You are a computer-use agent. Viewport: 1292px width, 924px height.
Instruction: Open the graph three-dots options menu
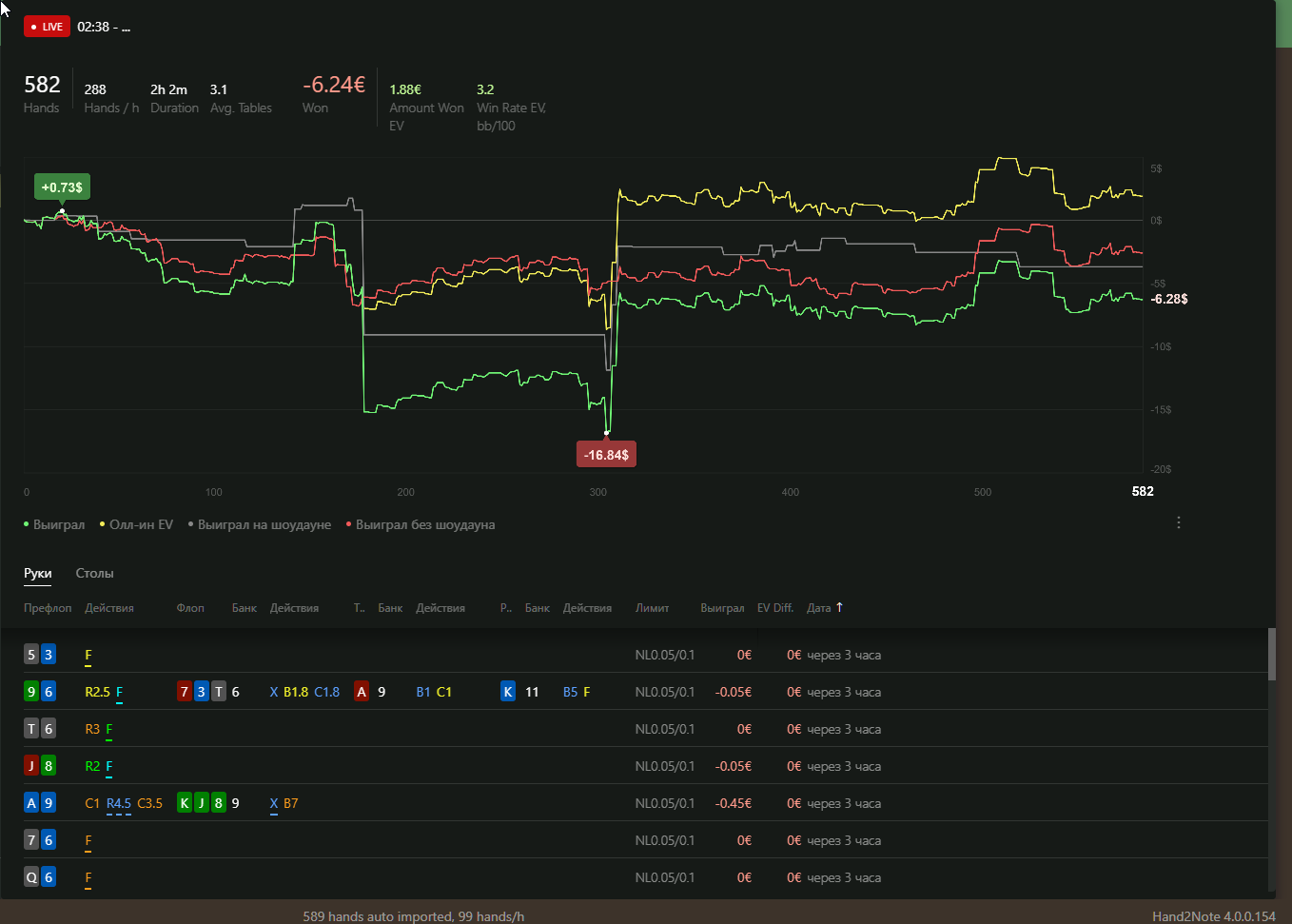click(1179, 522)
